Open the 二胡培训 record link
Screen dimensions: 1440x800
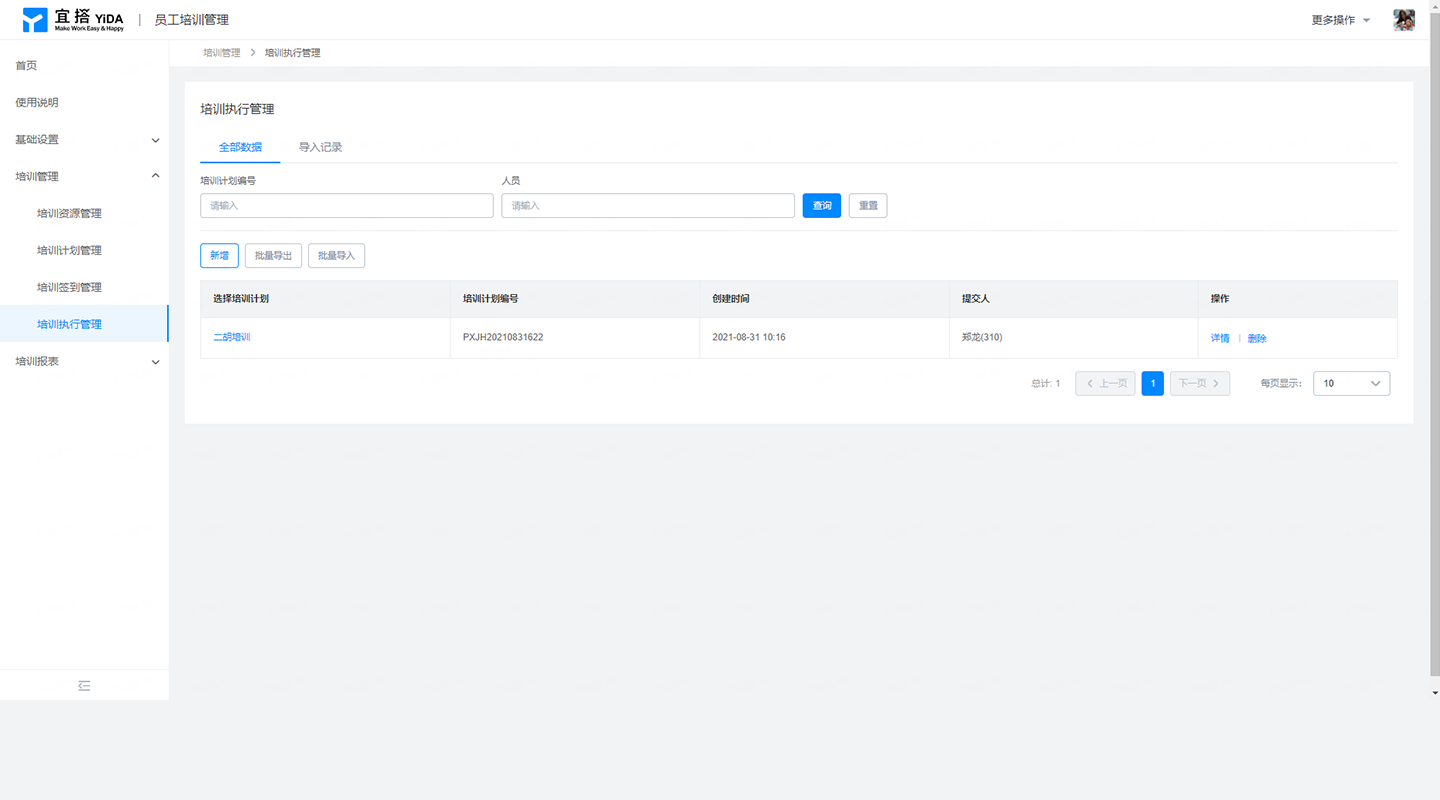[232, 337]
